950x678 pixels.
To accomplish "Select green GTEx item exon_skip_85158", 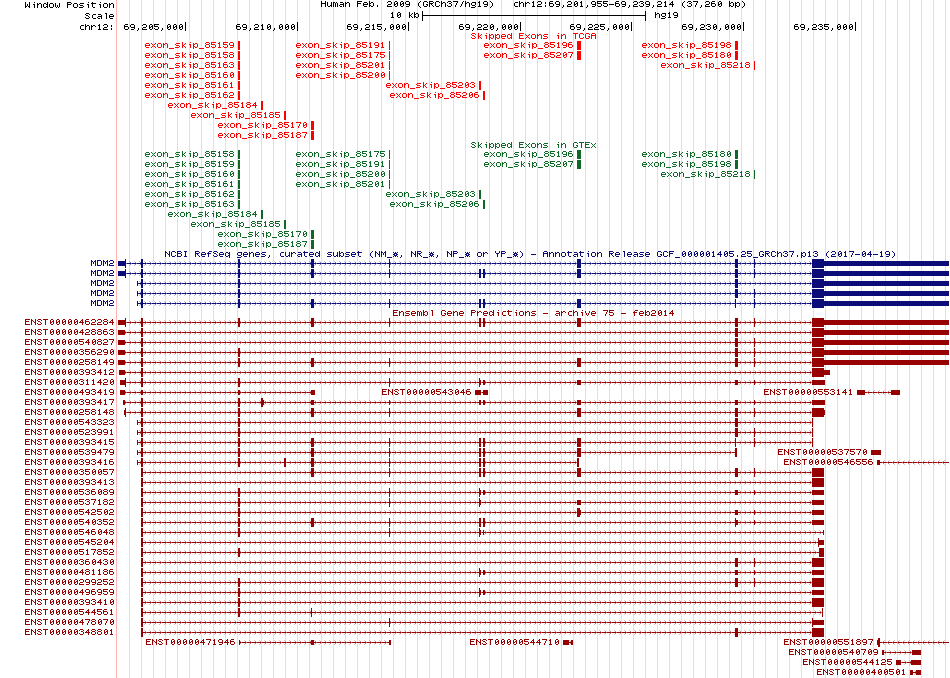I will point(190,154).
